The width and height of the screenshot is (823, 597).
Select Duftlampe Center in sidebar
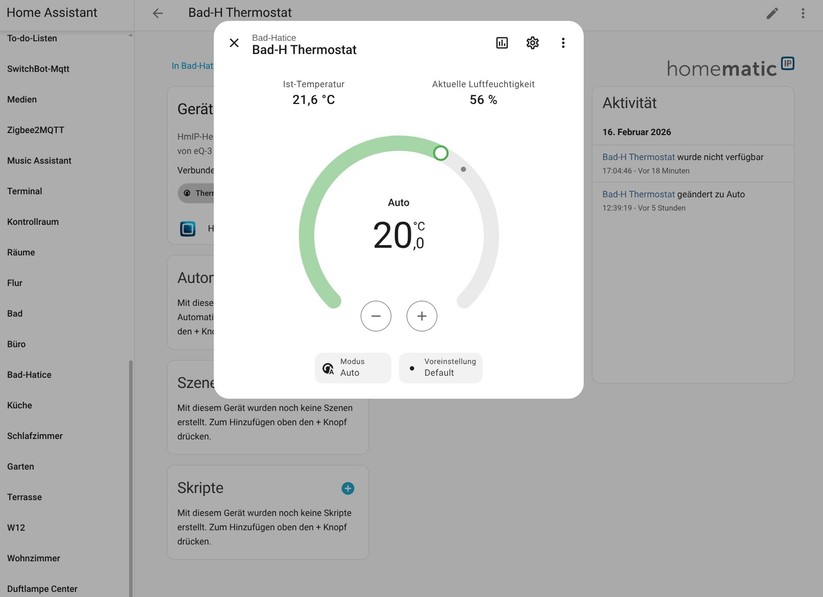pos(42,589)
